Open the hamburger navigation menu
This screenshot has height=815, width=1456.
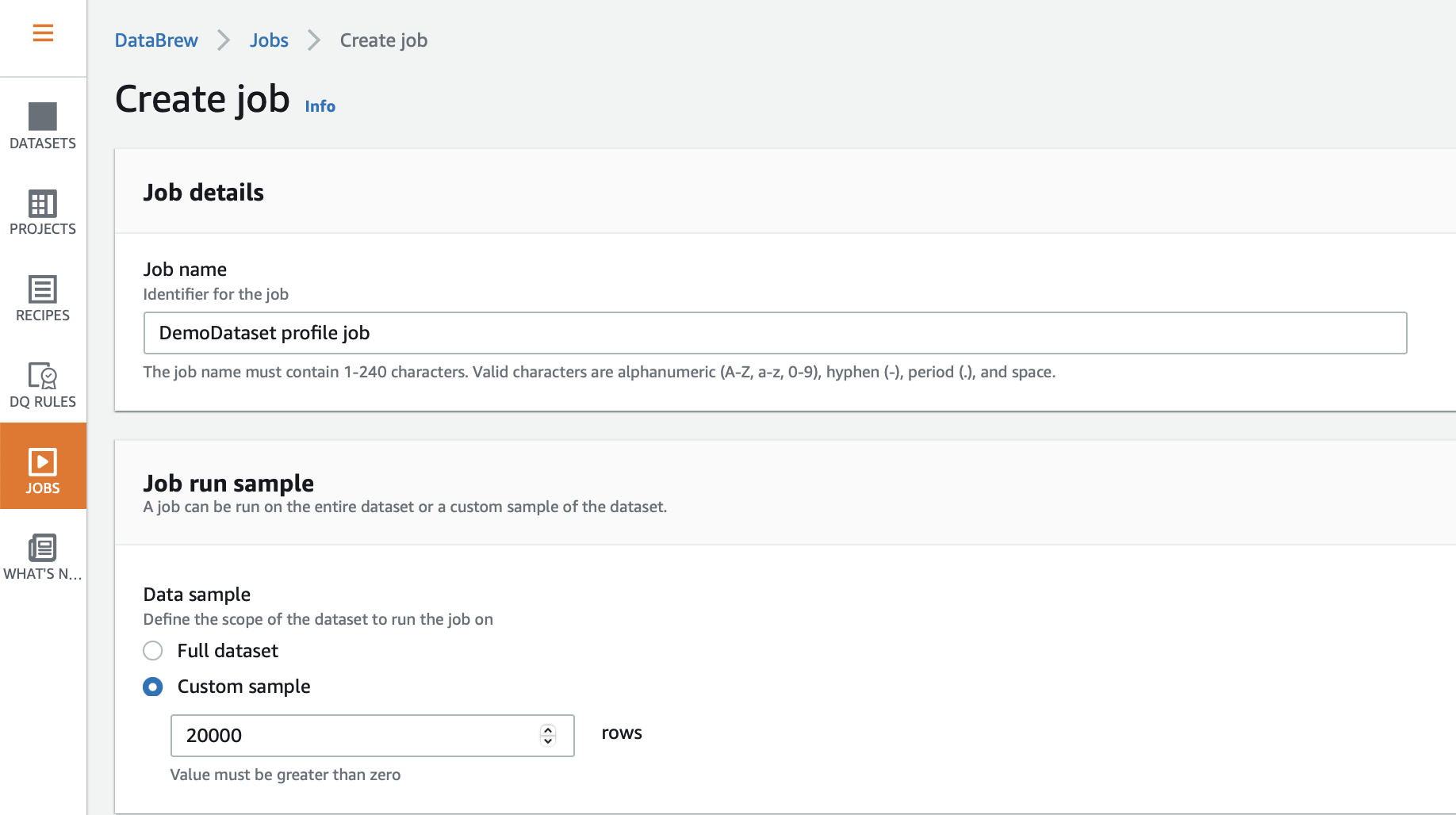click(43, 33)
